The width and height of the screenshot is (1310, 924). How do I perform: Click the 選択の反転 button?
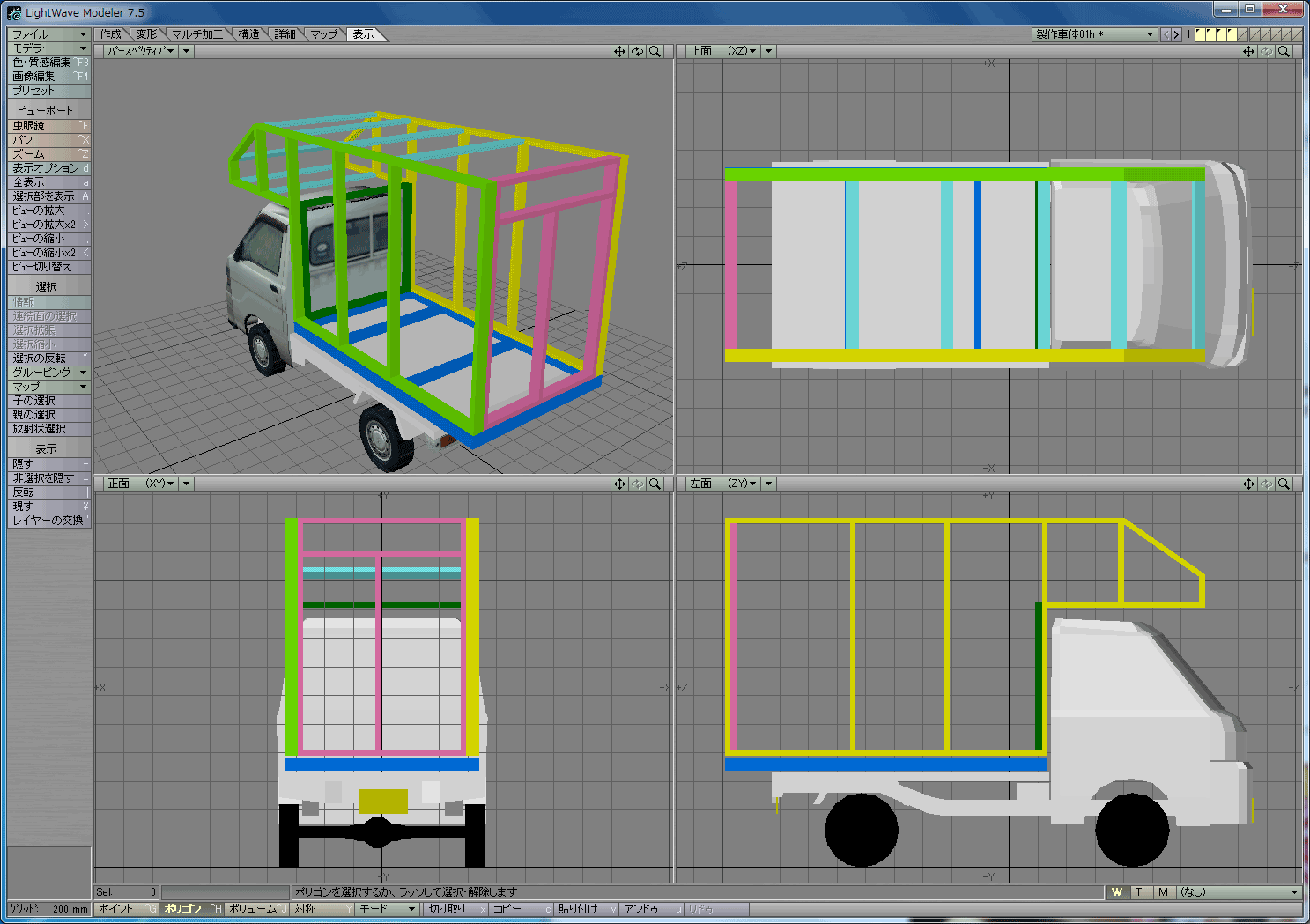click(49, 359)
